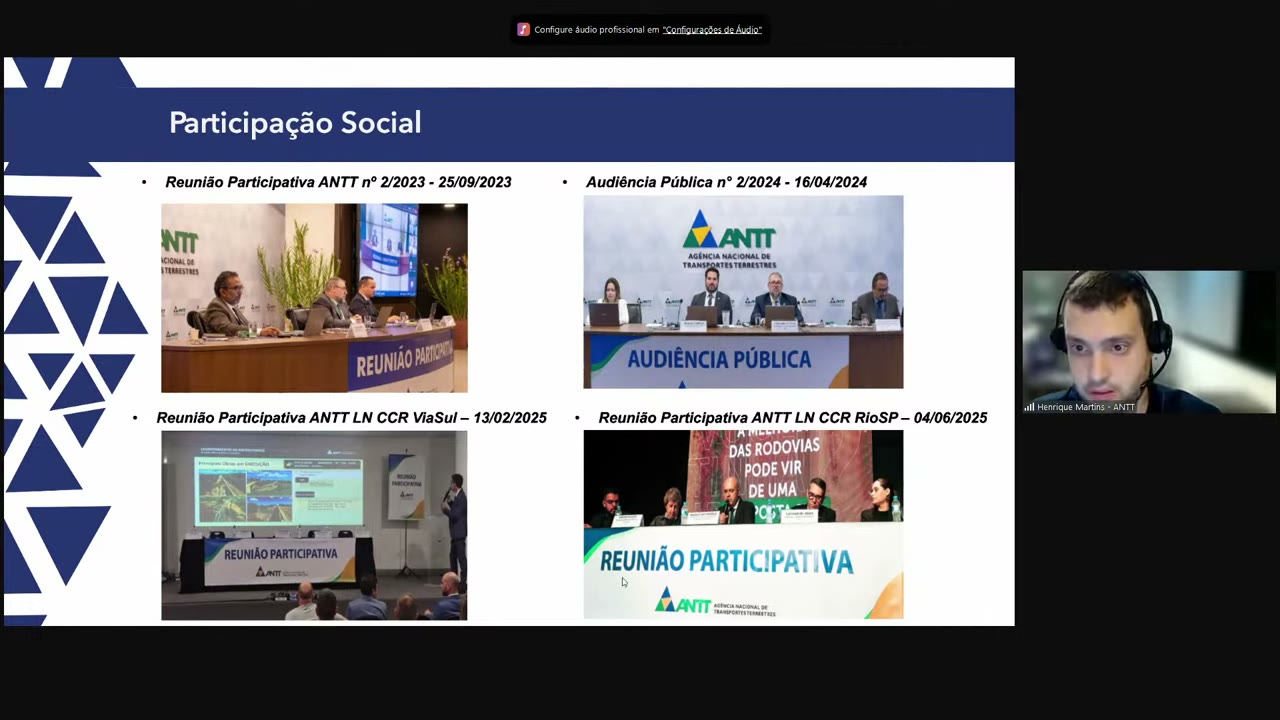This screenshot has width=1280, height=720.
Task: Click the ViaSul meeting photo with projector screen
Action: (x=314, y=525)
